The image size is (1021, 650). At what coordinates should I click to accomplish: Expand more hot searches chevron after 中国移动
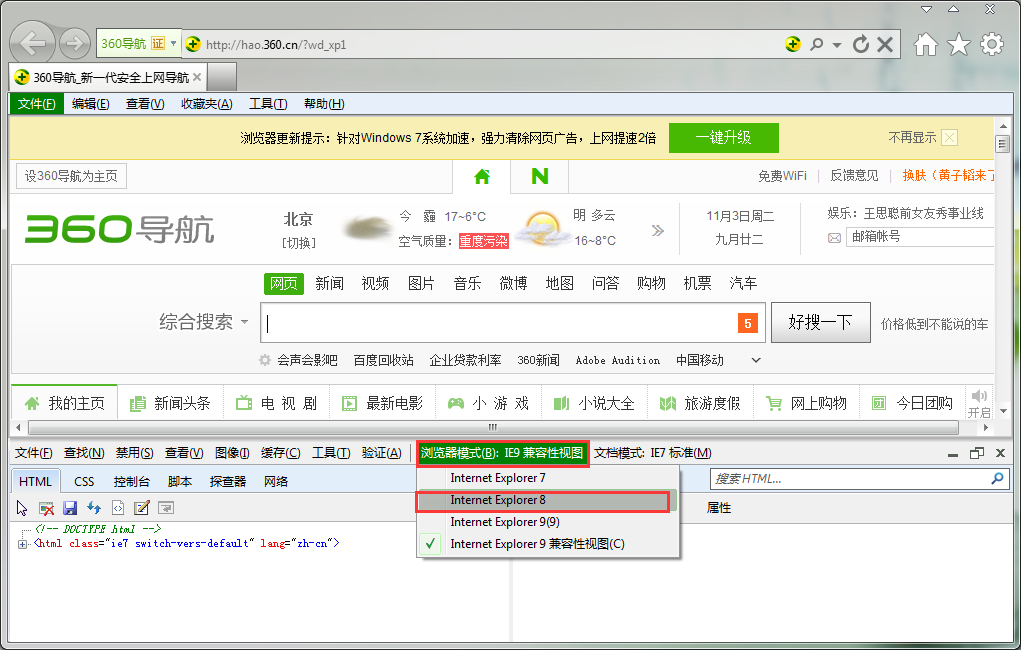(x=756, y=360)
